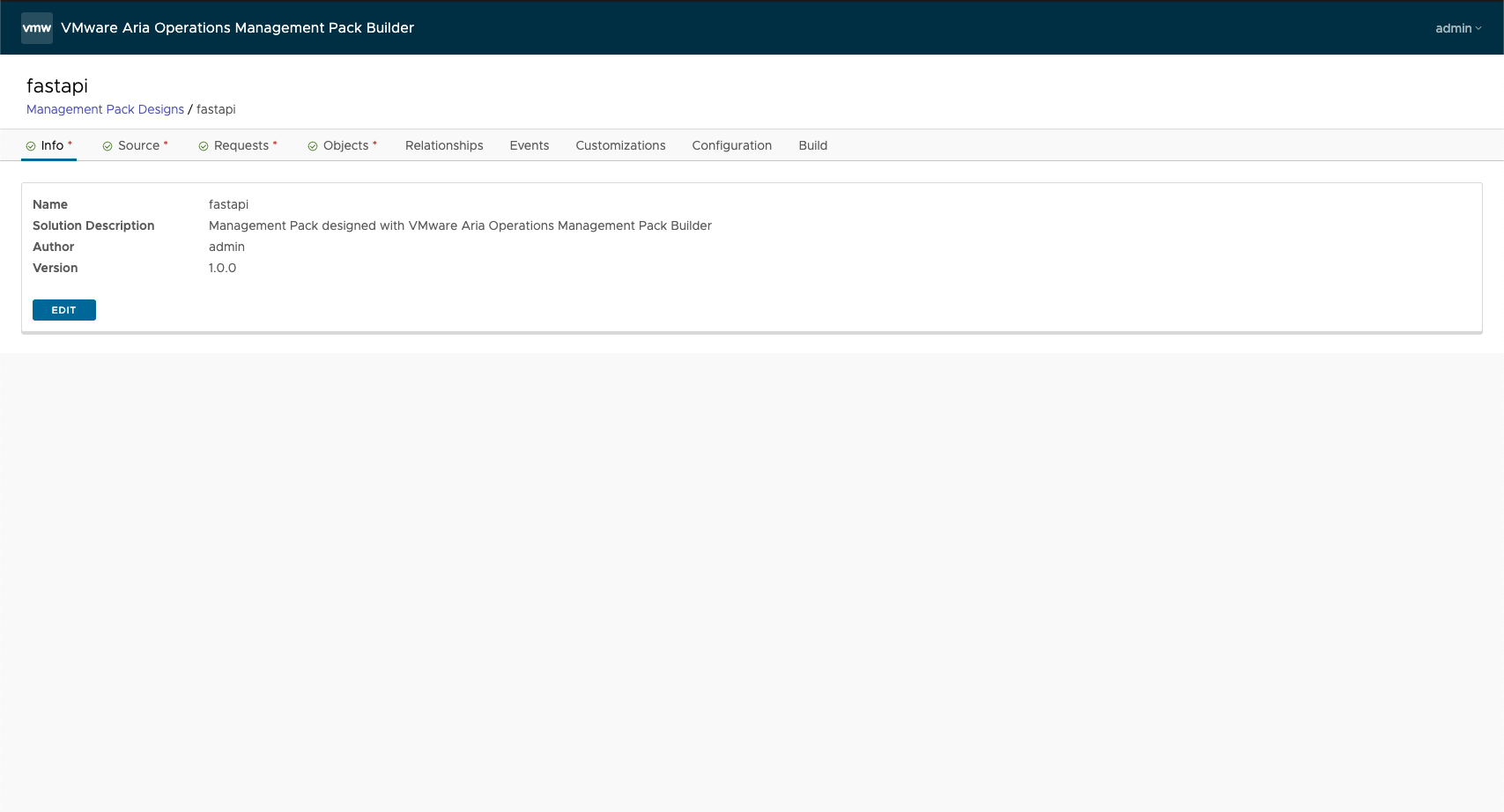
Task: Switch to the Relationships tab
Action: tap(444, 145)
